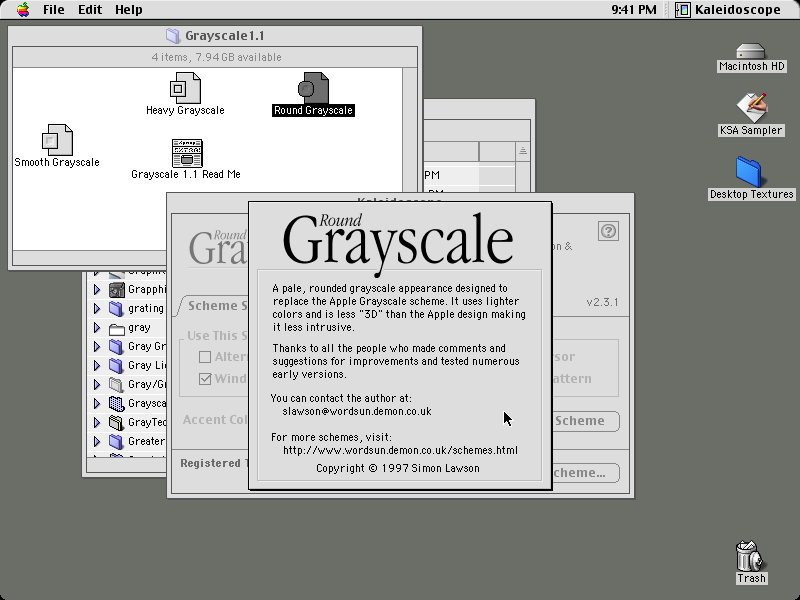Viewport: 800px width, 600px height.
Task: Select the Smooth Grayscale scheme file icon
Action: pos(57,140)
